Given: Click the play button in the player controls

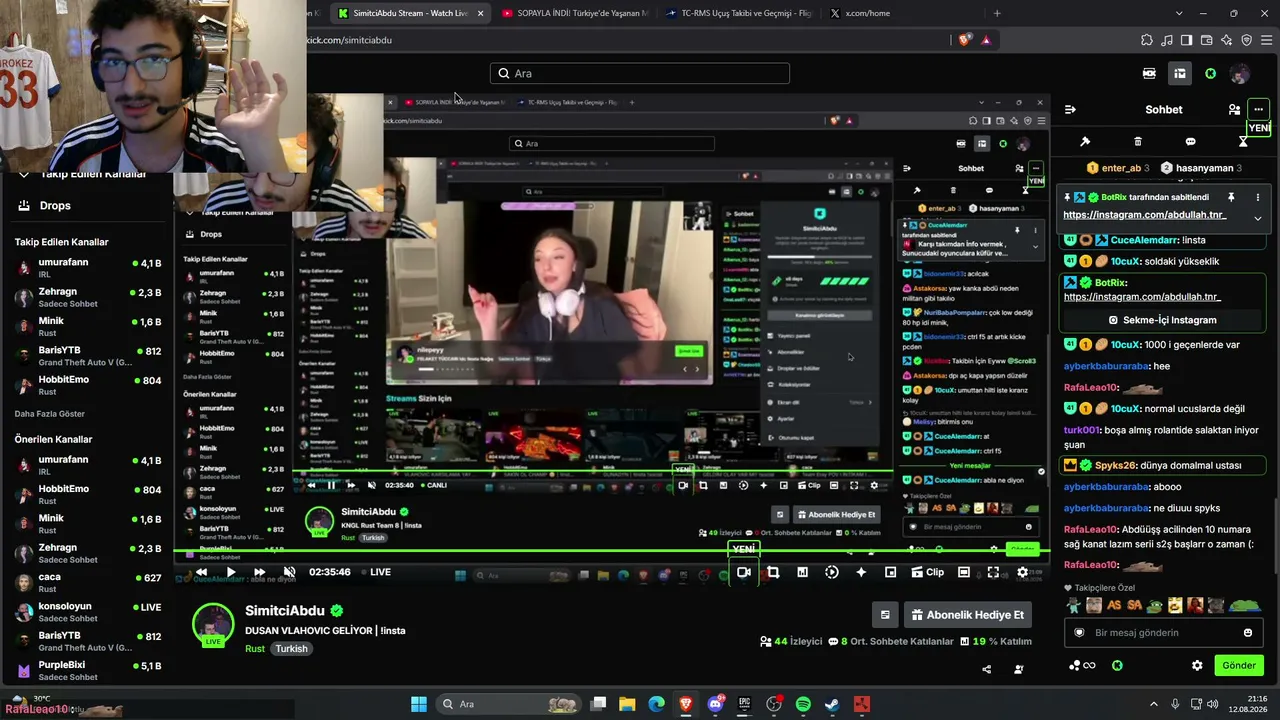Looking at the screenshot, I should pyautogui.click(x=230, y=572).
